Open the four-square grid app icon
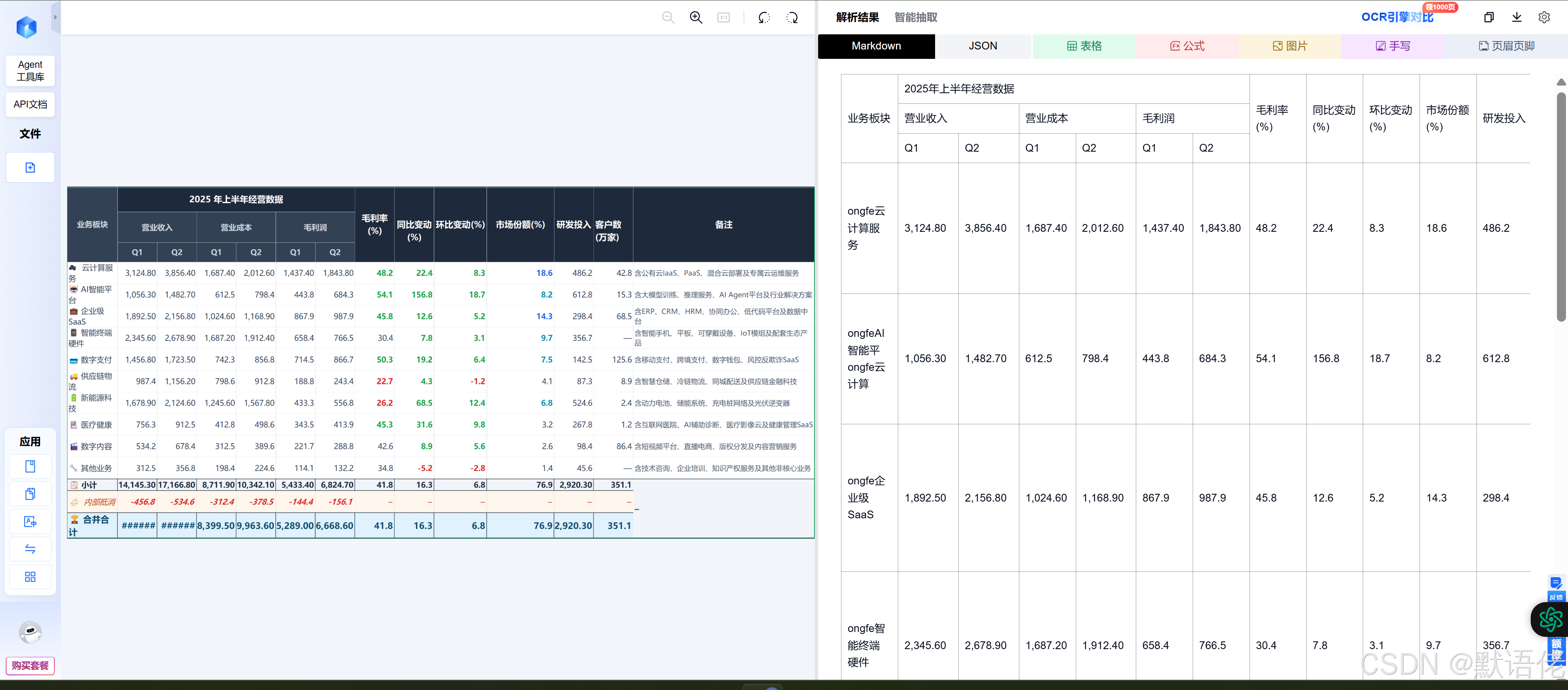 (x=30, y=576)
